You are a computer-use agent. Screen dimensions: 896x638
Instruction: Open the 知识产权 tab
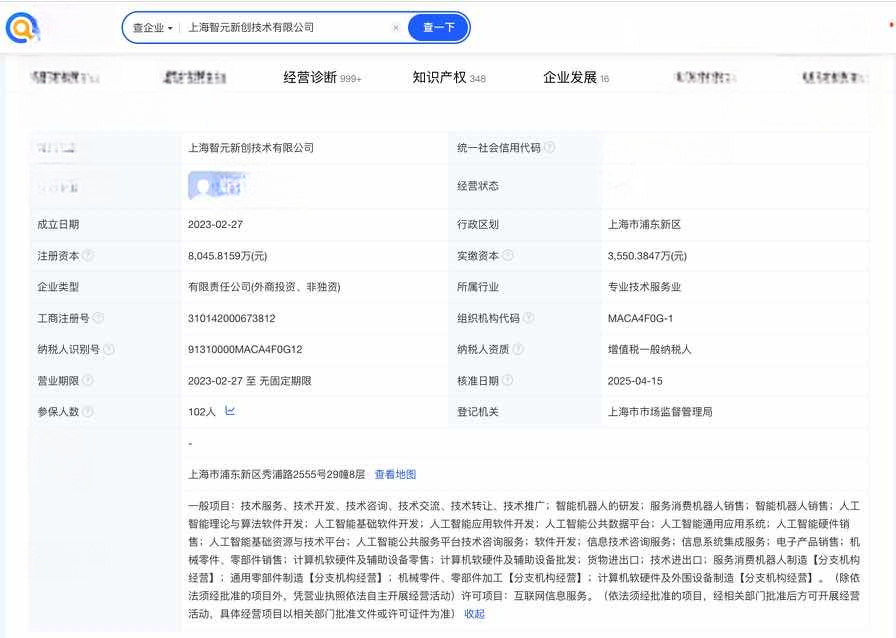coord(449,77)
